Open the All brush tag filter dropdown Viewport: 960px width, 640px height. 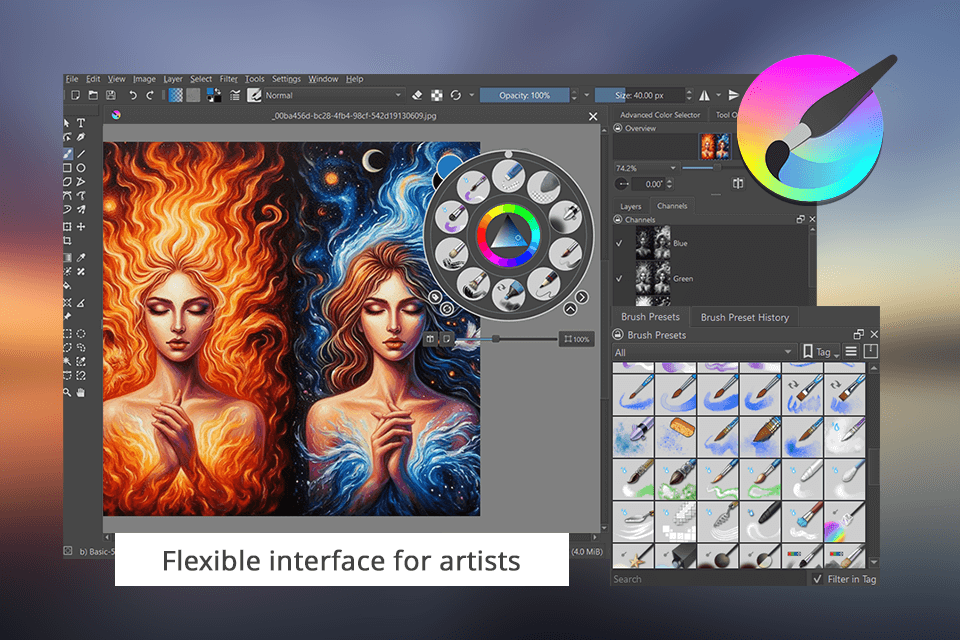[x=704, y=352]
